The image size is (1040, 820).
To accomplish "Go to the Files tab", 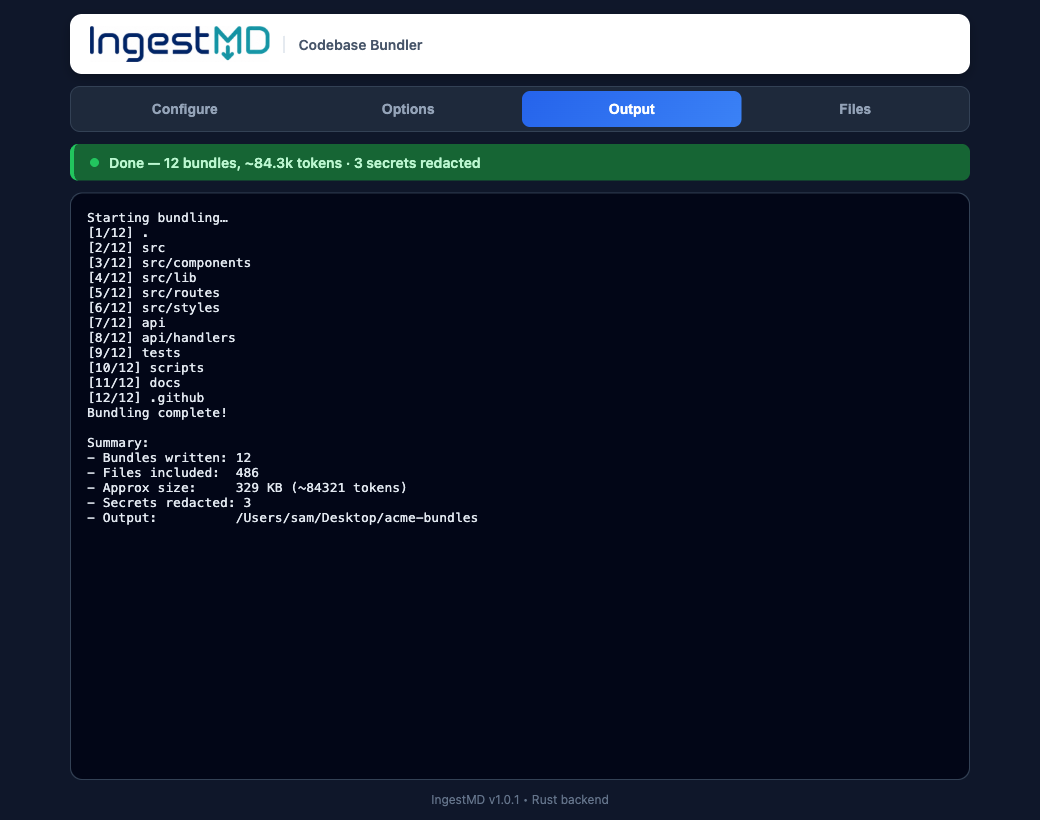I will tap(854, 109).
